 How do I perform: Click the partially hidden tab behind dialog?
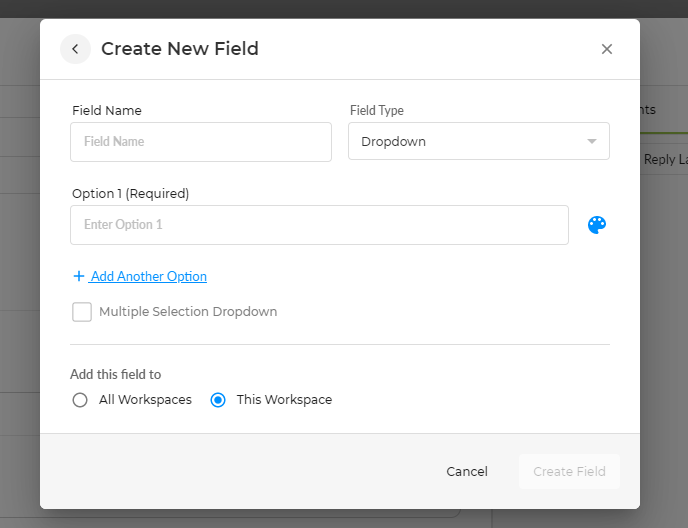click(x=648, y=110)
